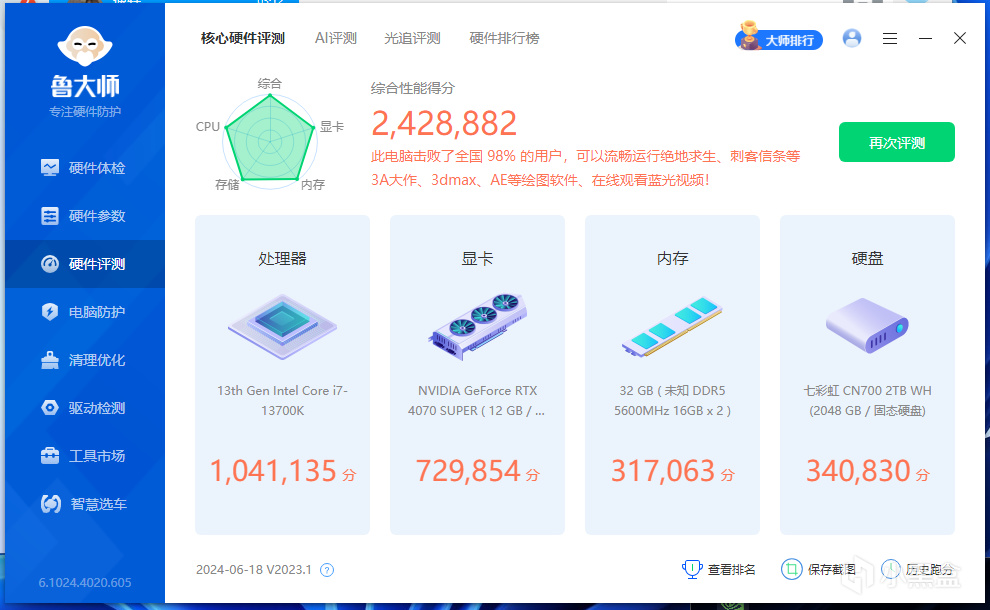The height and width of the screenshot is (610, 990).
Task: Click the help question-mark icon
Action: point(326,570)
